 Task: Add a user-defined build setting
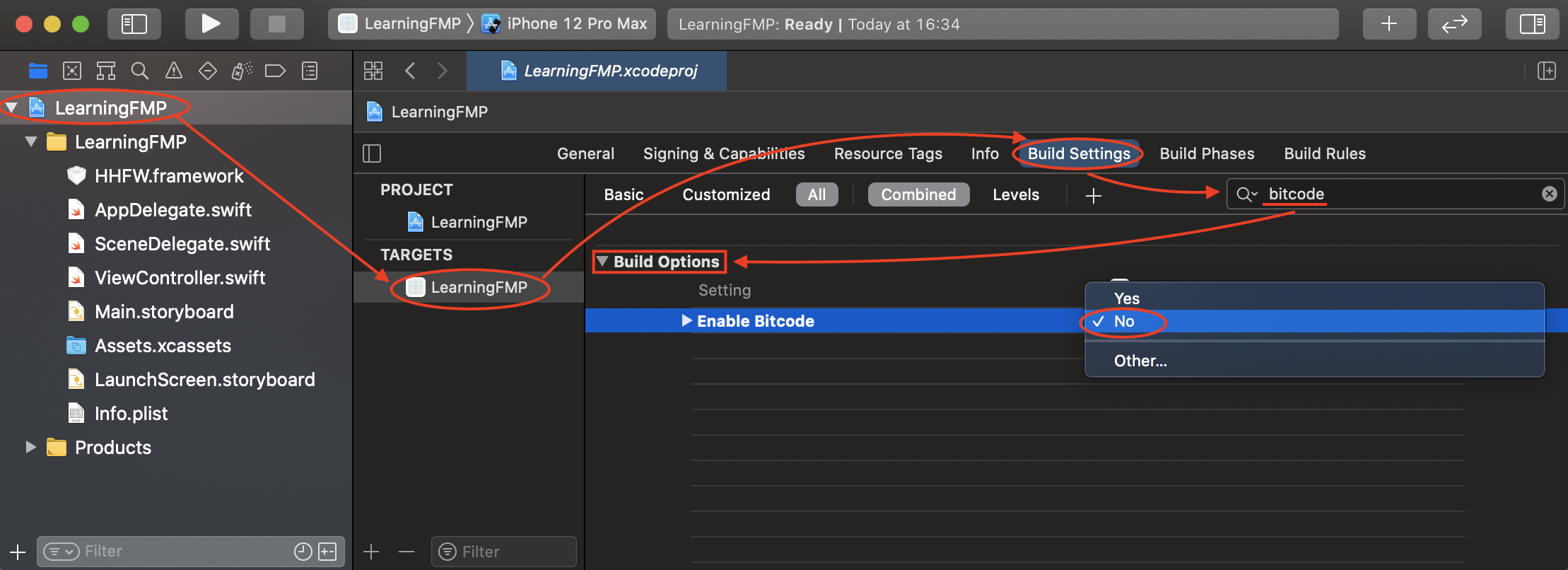(x=1093, y=195)
